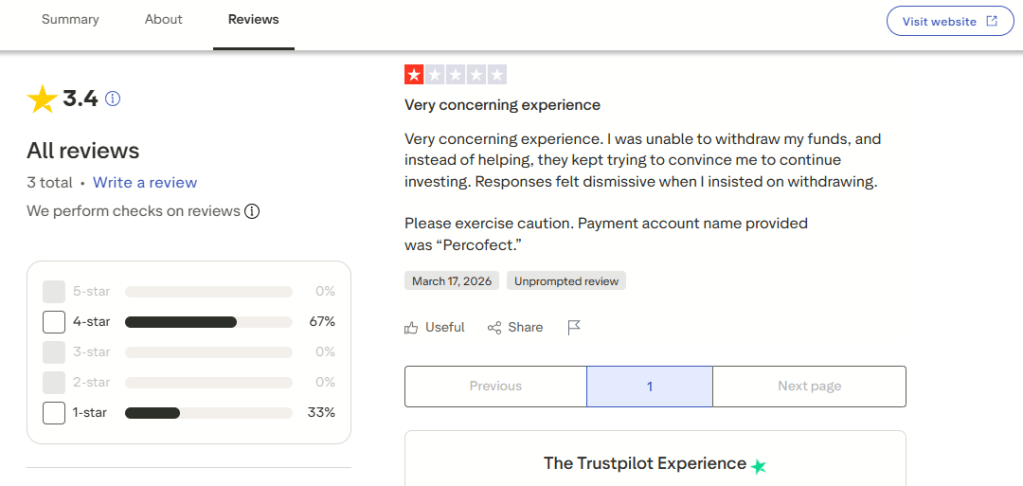Click the rating info icon beside 3.4

click(113, 98)
